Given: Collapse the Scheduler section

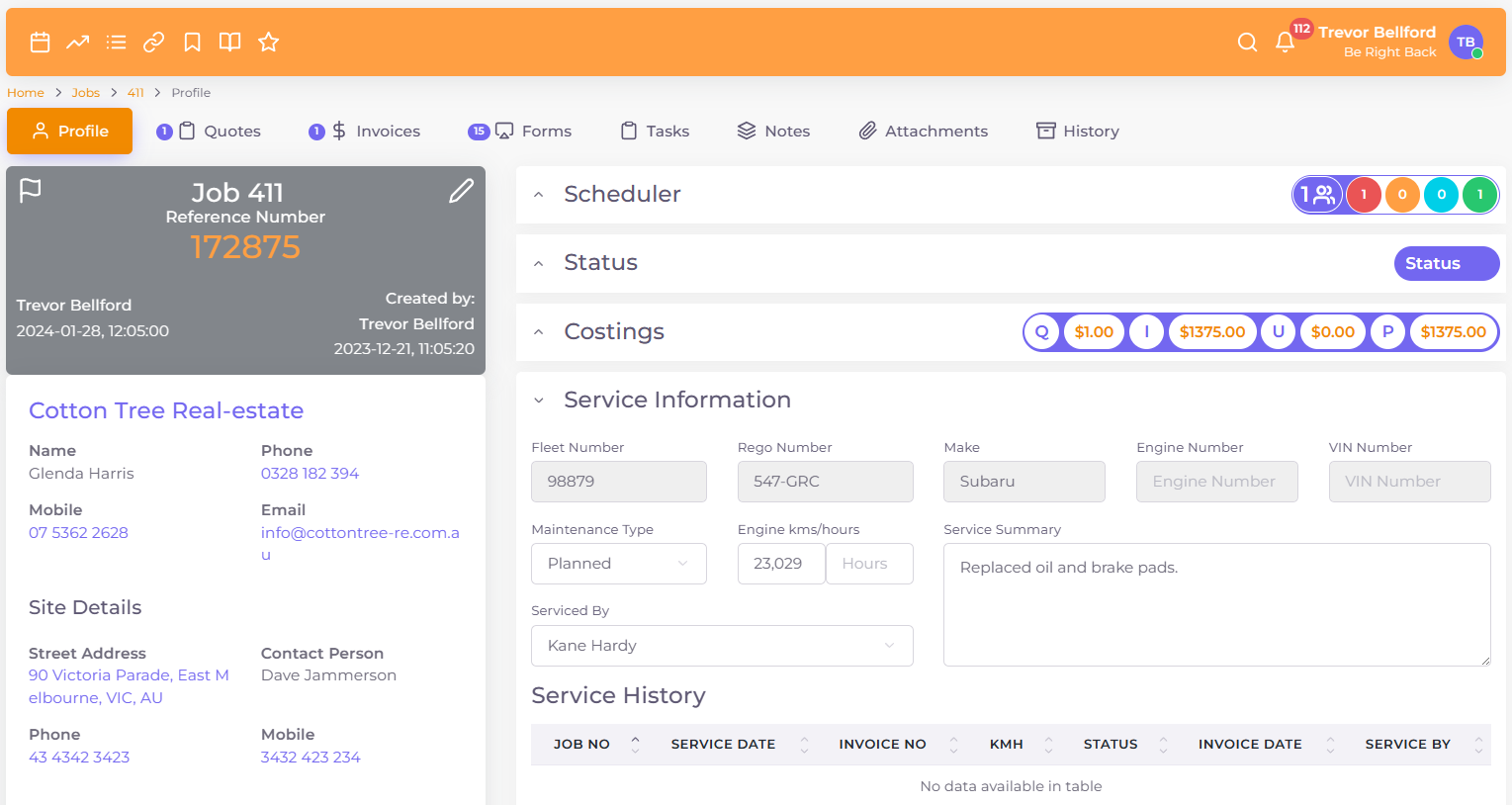Looking at the screenshot, I should click(x=539, y=195).
